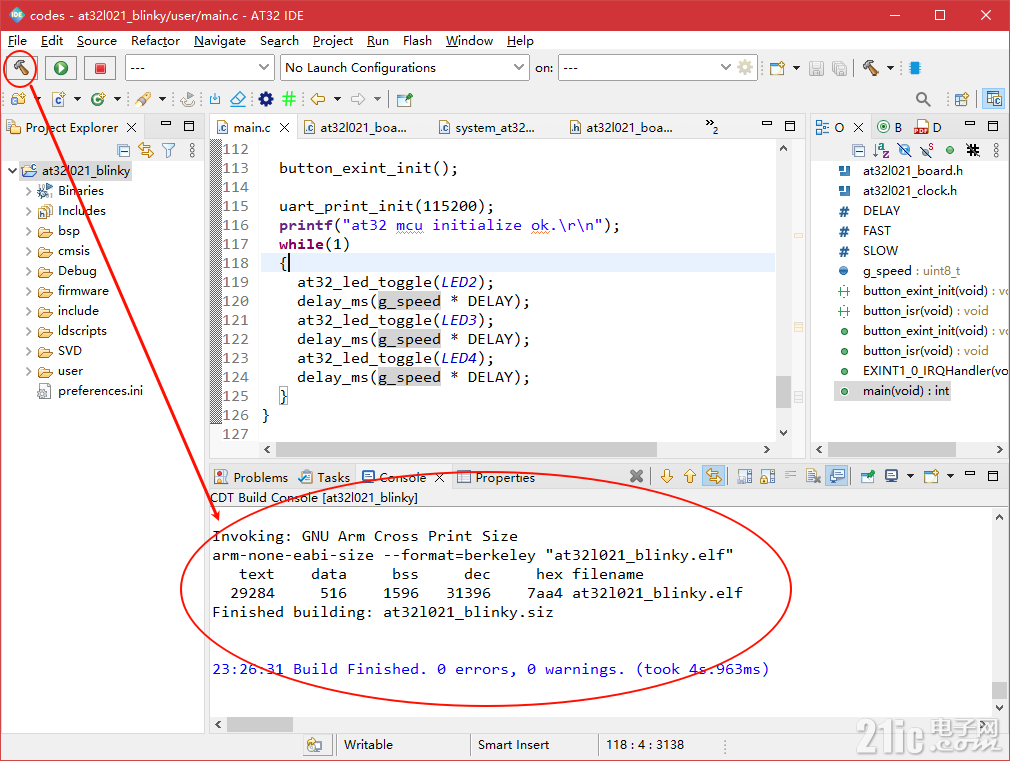Click the green Run launch button

(x=61, y=68)
